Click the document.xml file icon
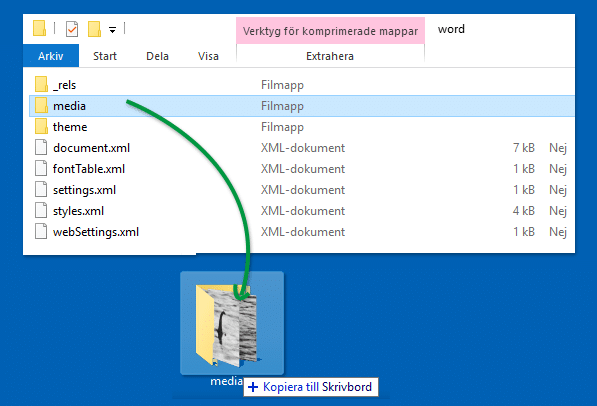Screen dimensions: 597x406 41,147
